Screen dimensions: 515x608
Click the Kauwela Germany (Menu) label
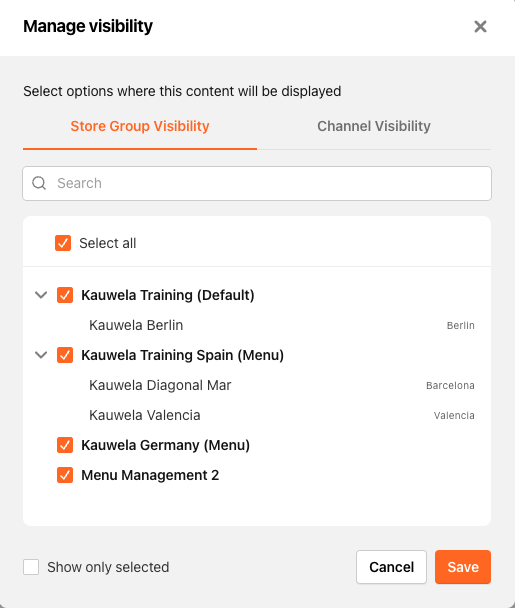click(x=165, y=445)
